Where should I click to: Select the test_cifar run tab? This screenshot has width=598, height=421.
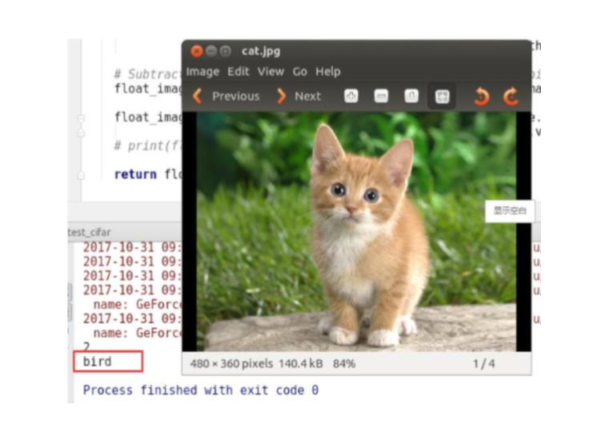point(90,232)
